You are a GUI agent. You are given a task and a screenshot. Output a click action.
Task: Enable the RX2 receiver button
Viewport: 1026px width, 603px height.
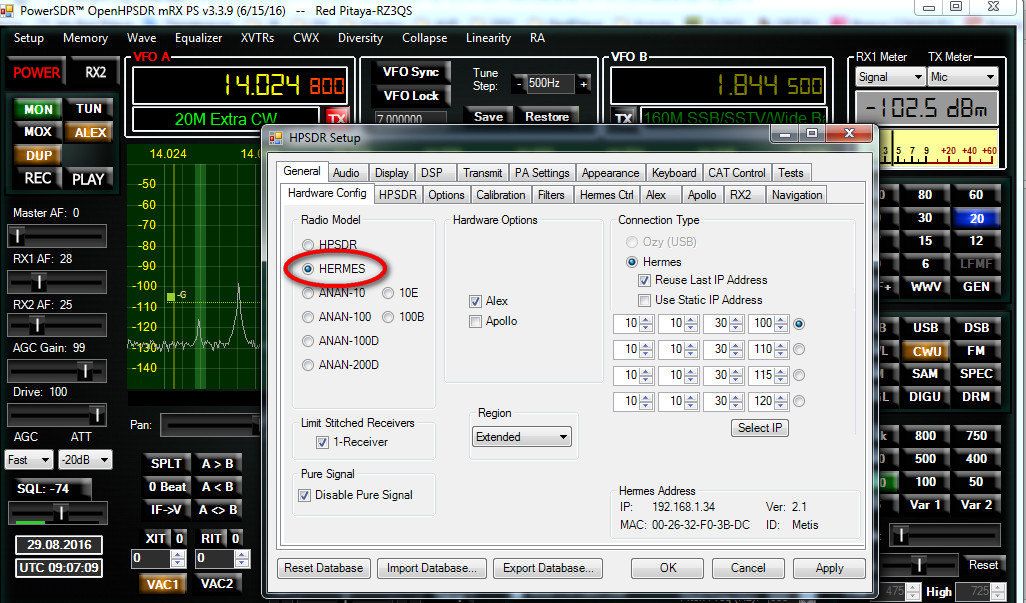point(96,73)
